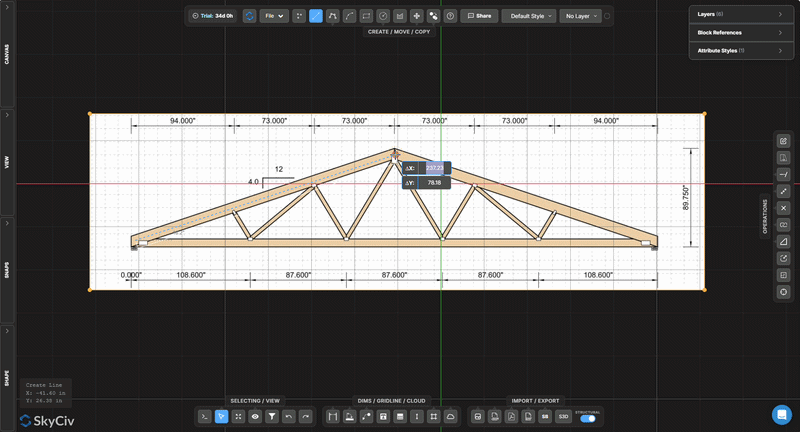Click the ΔY input field
The height and width of the screenshot is (432, 800).
pos(434,183)
